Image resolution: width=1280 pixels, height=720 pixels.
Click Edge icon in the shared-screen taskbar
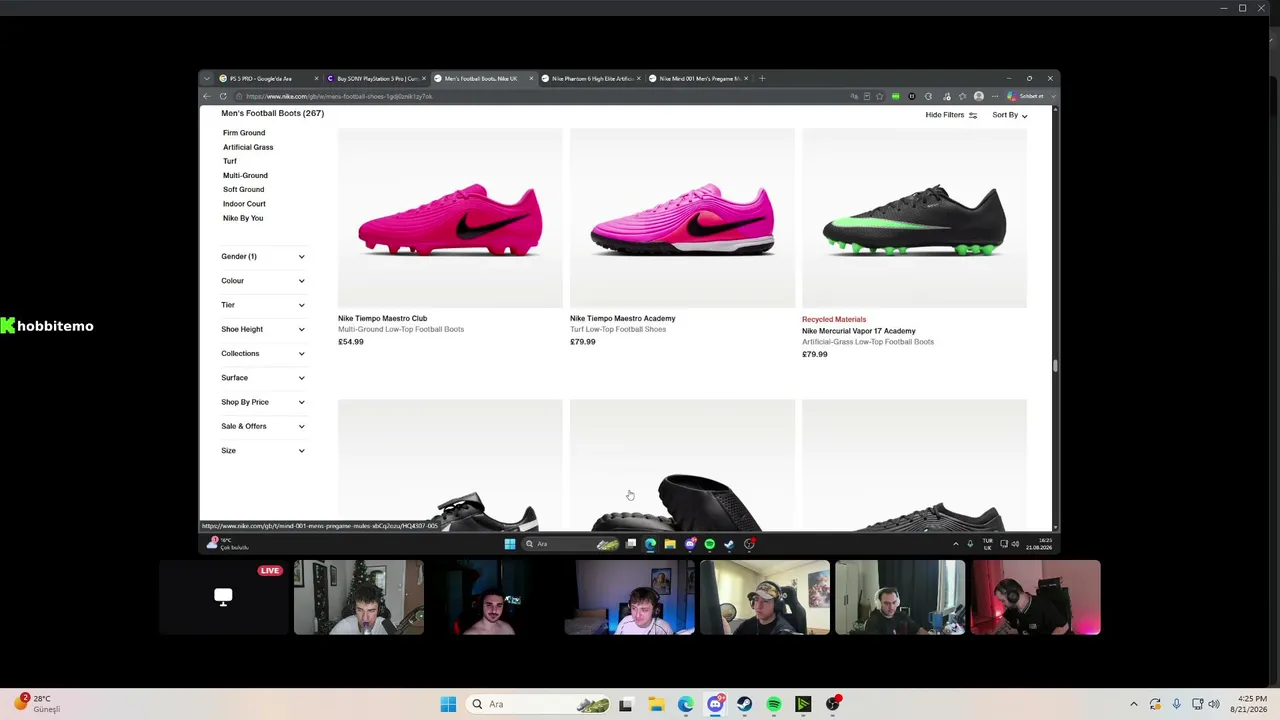[650, 544]
